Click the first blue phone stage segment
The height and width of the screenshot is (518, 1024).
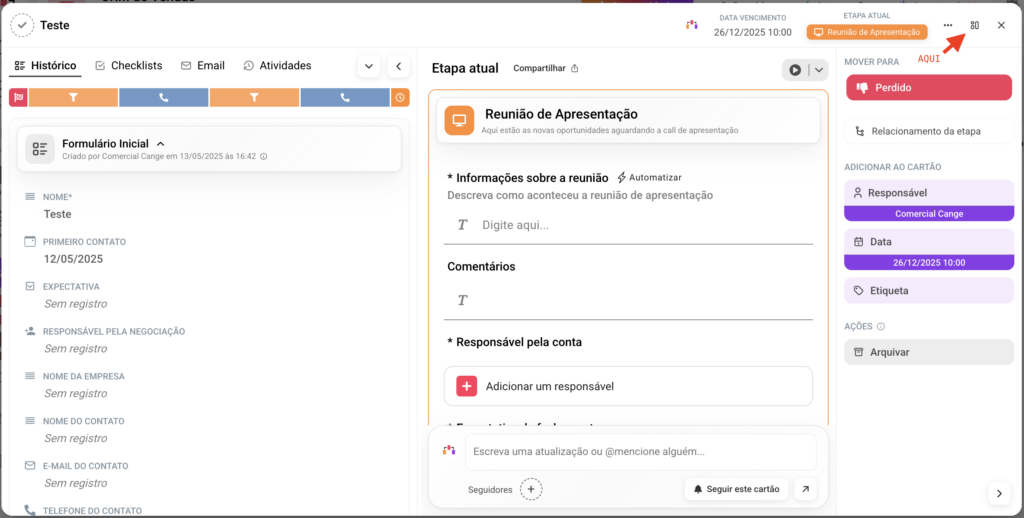(x=164, y=97)
